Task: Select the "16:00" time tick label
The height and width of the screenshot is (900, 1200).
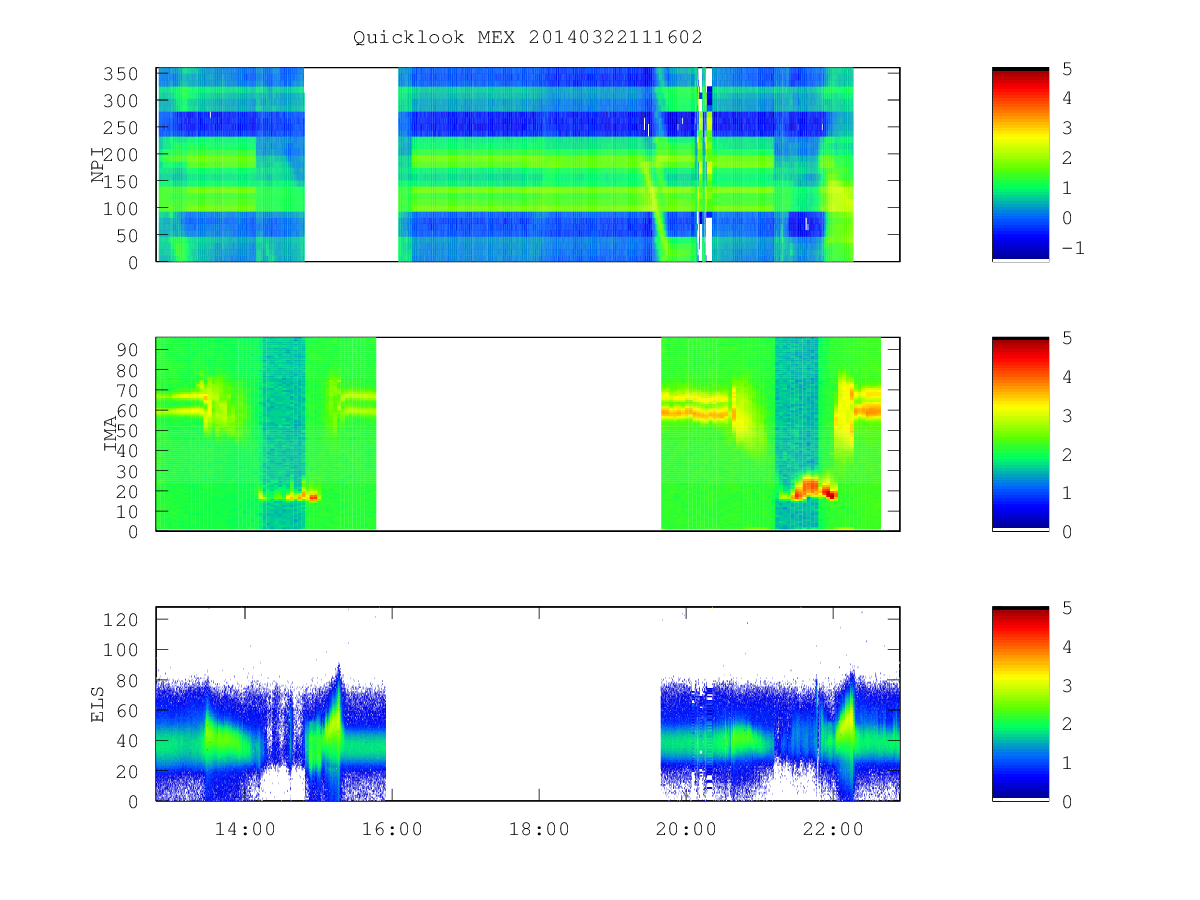Action: coord(392,829)
